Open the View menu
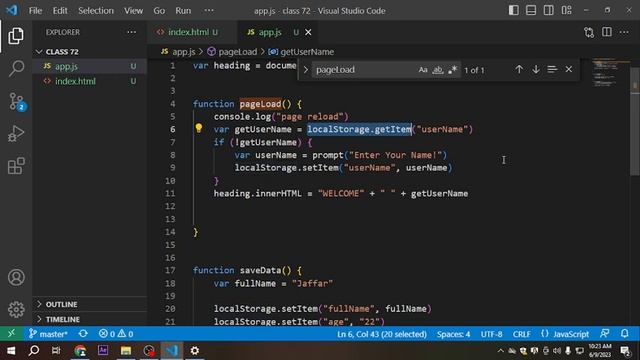 (x=133, y=11)
